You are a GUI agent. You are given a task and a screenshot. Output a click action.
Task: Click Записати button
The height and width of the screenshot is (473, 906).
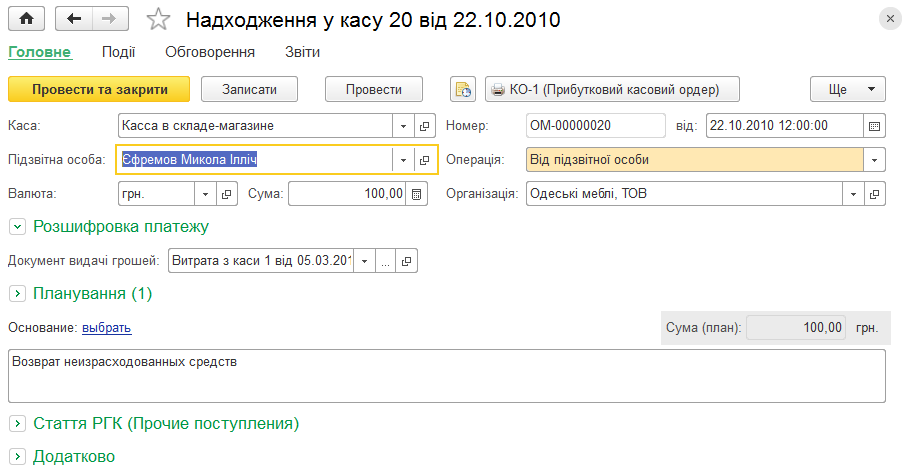pyautogui.click(x=250, y=90)
